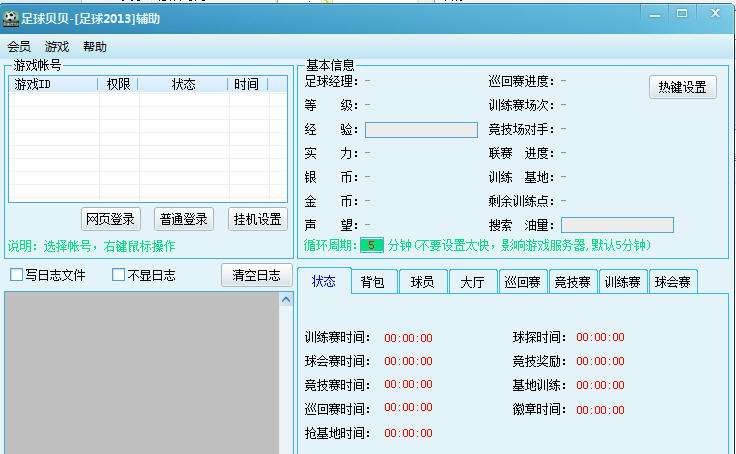The height and width of the screenshot is (454, 736).
Task: Open the 球员 tab
Action: (x=422, y=282)
